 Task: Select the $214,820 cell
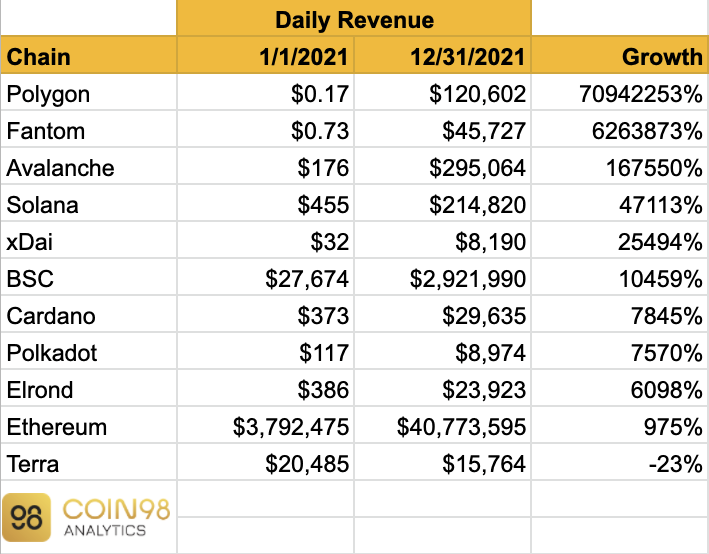click(x=443, y=204)
